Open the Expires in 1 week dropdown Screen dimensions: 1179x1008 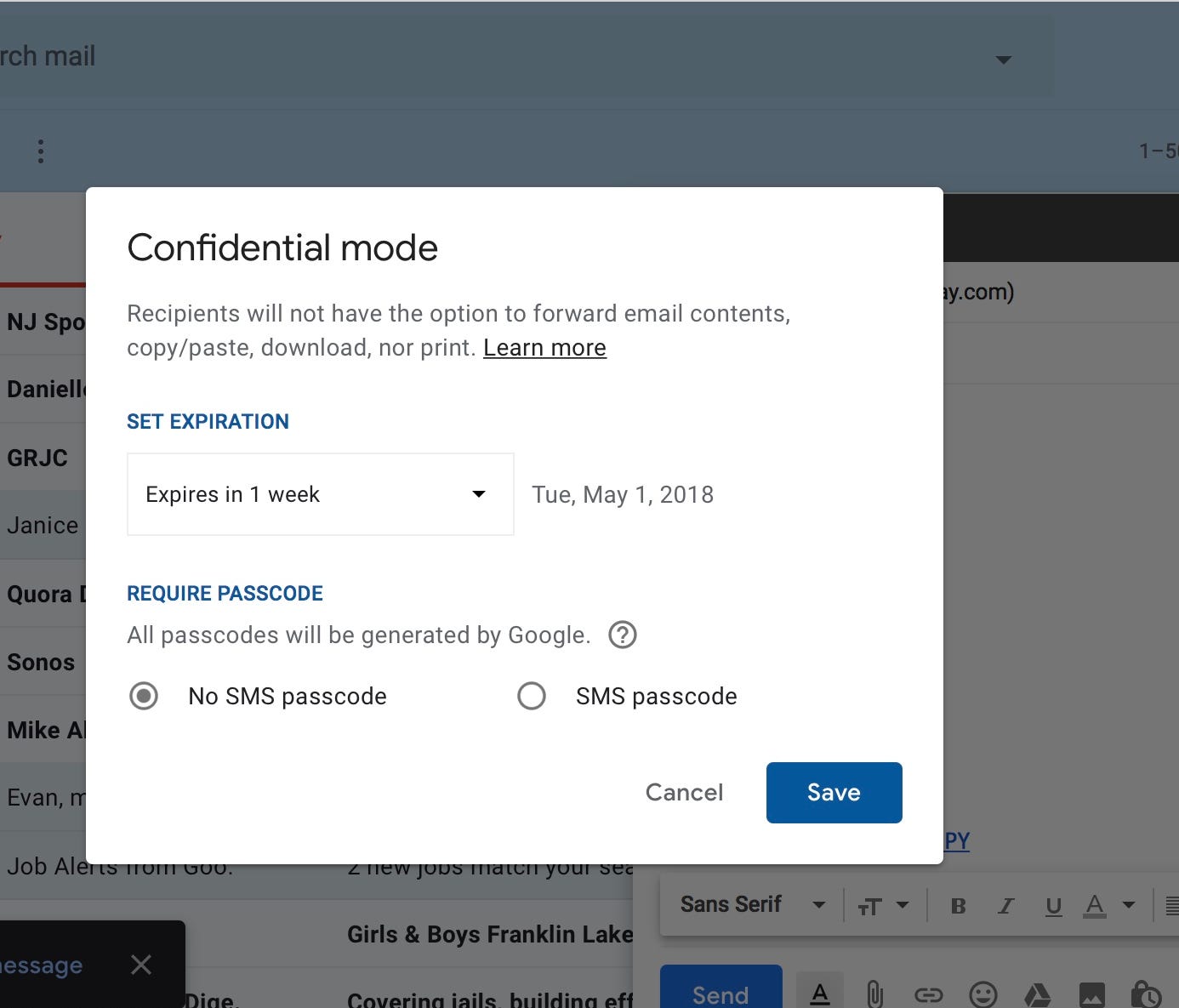pos(320,494)
